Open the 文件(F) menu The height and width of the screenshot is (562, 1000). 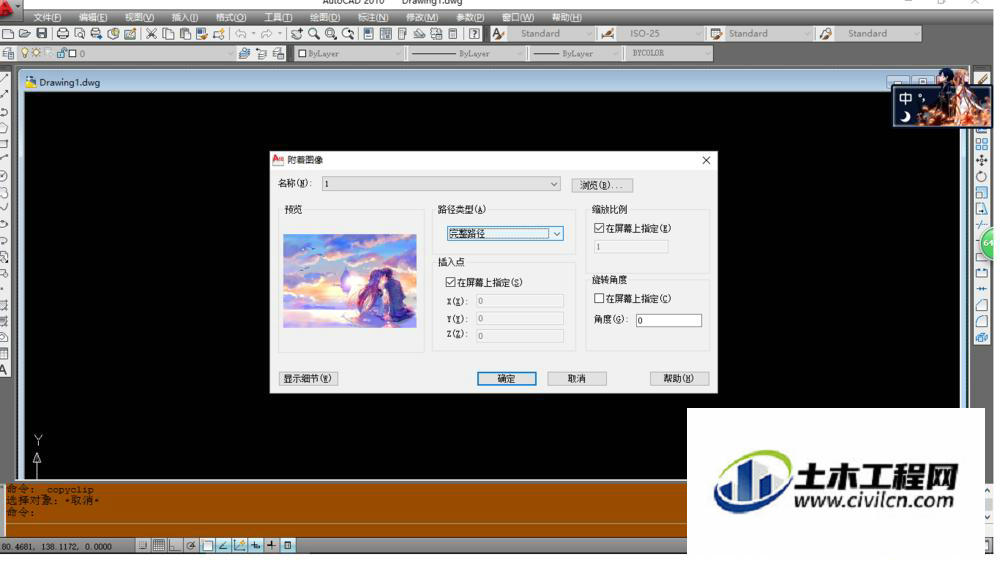pyautogui.click(x=47, y=17)
